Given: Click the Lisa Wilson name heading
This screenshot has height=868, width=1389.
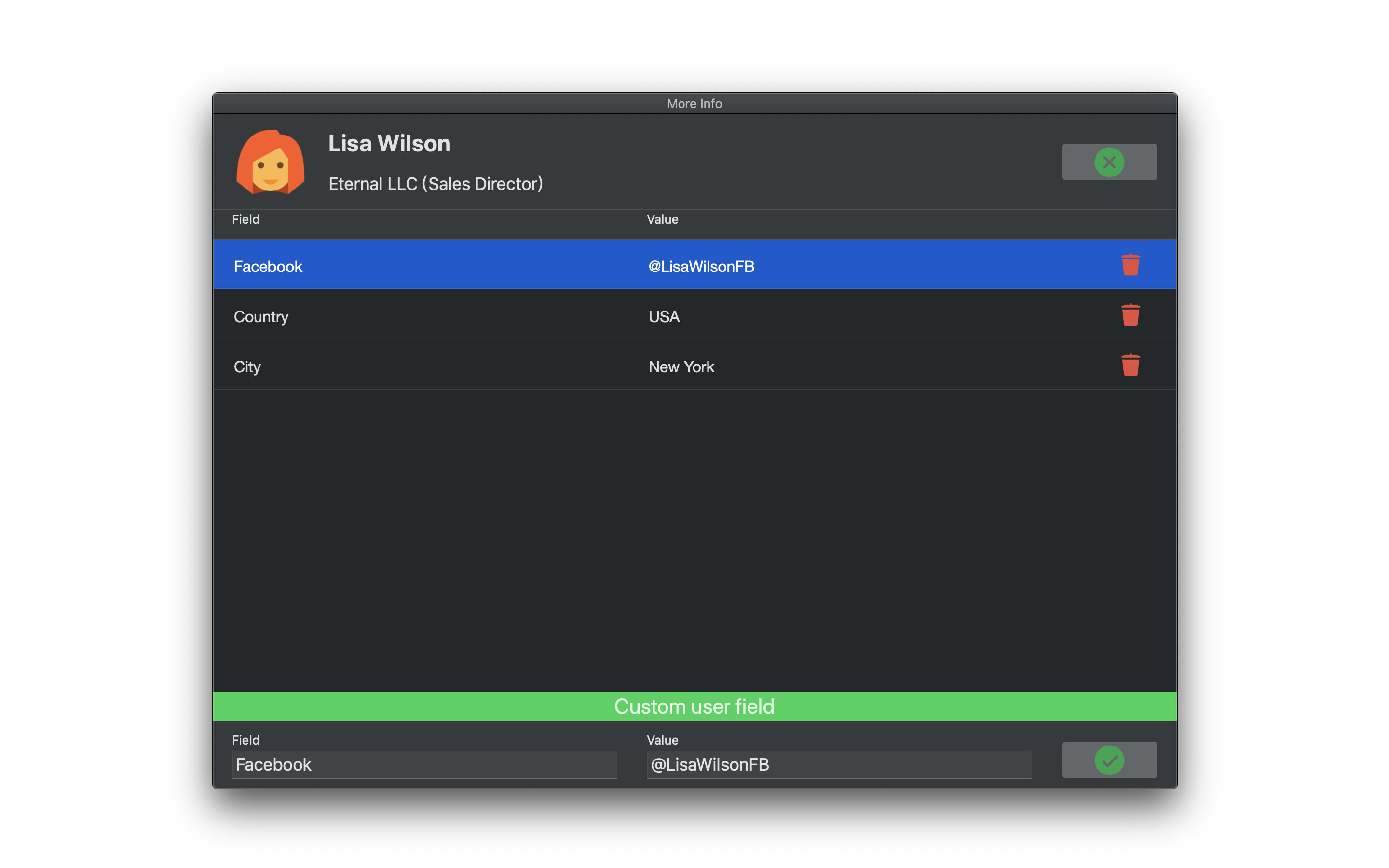Looking at the screenshot, I should pyautogui.click(x=389, y=144).
